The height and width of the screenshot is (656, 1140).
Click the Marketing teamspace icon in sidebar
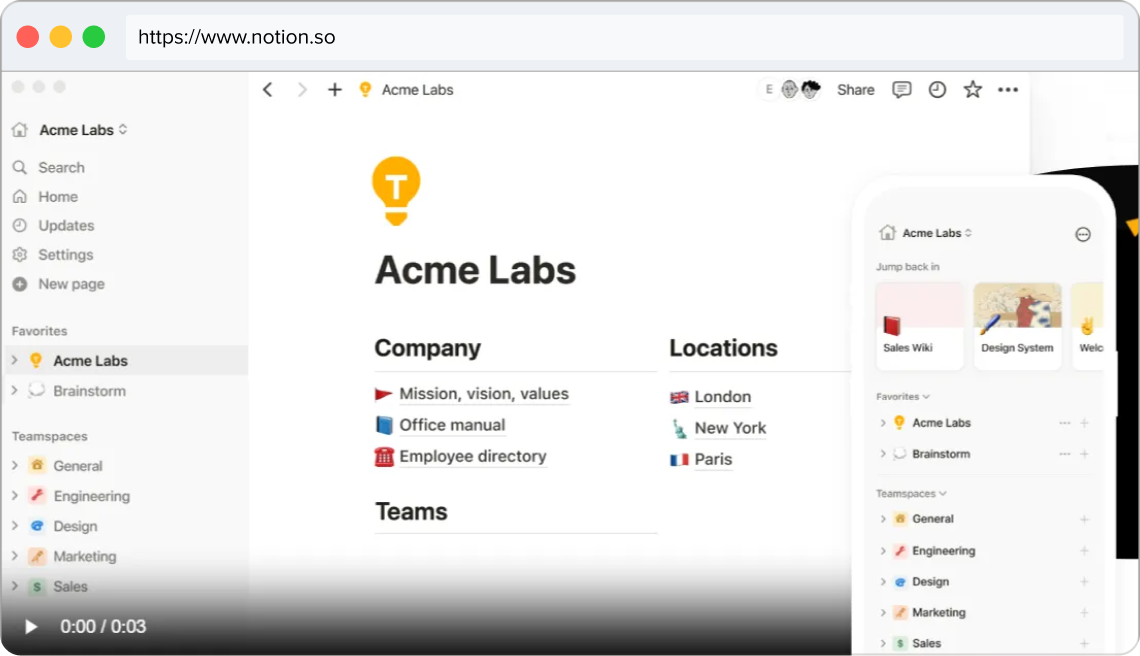(x=37, y=556)
